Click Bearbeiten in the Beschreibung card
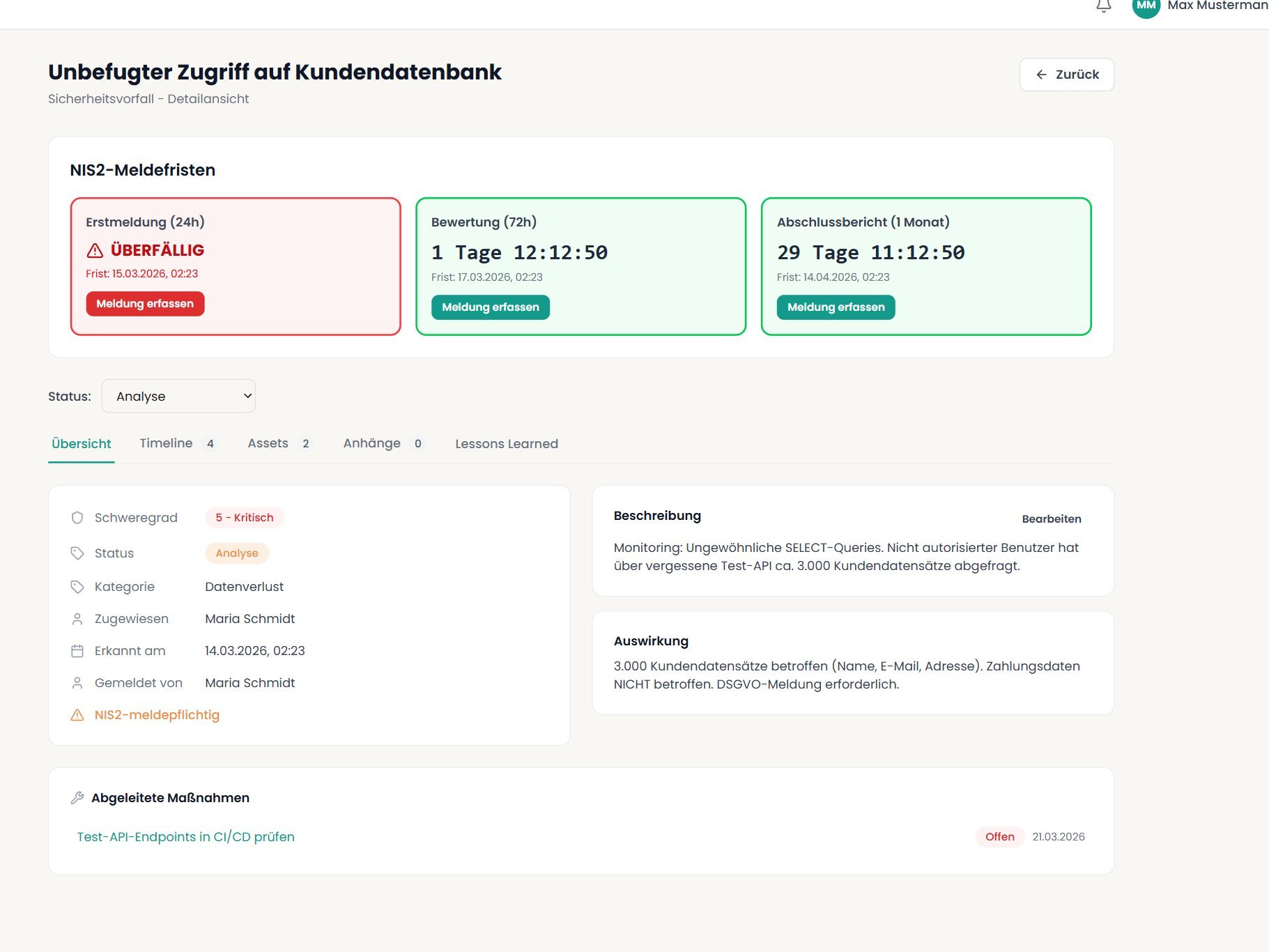The height and width of the screenshot is (952, 1269). (x=1051, y=519)
